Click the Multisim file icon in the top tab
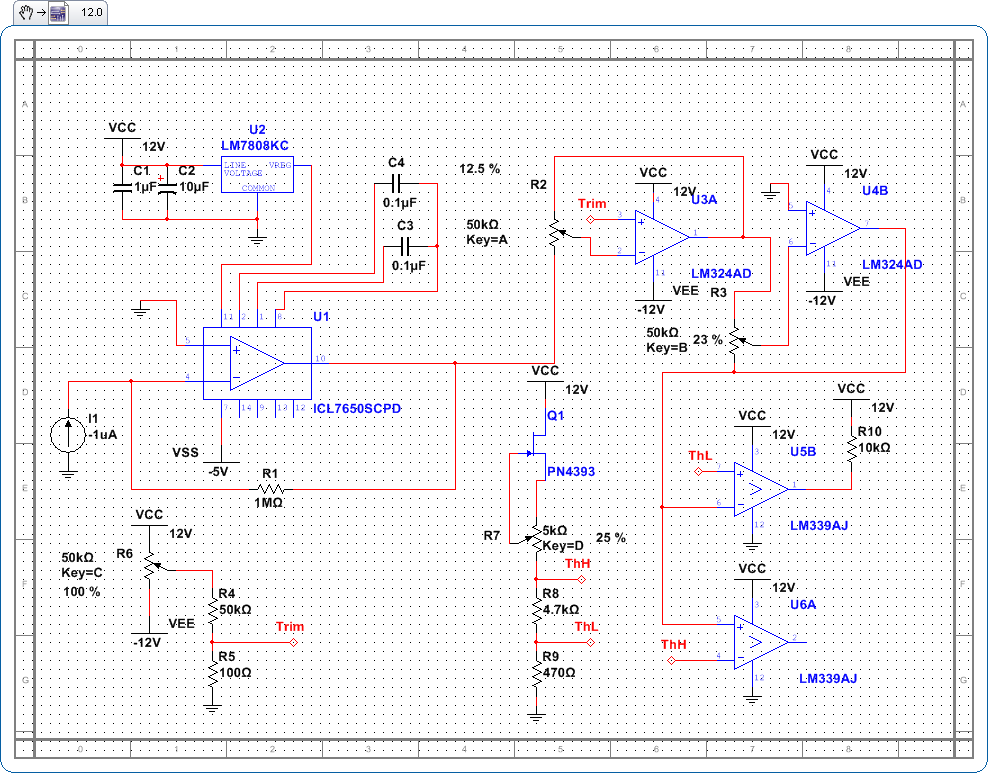The image size is (988, 773). click(59, 13)
